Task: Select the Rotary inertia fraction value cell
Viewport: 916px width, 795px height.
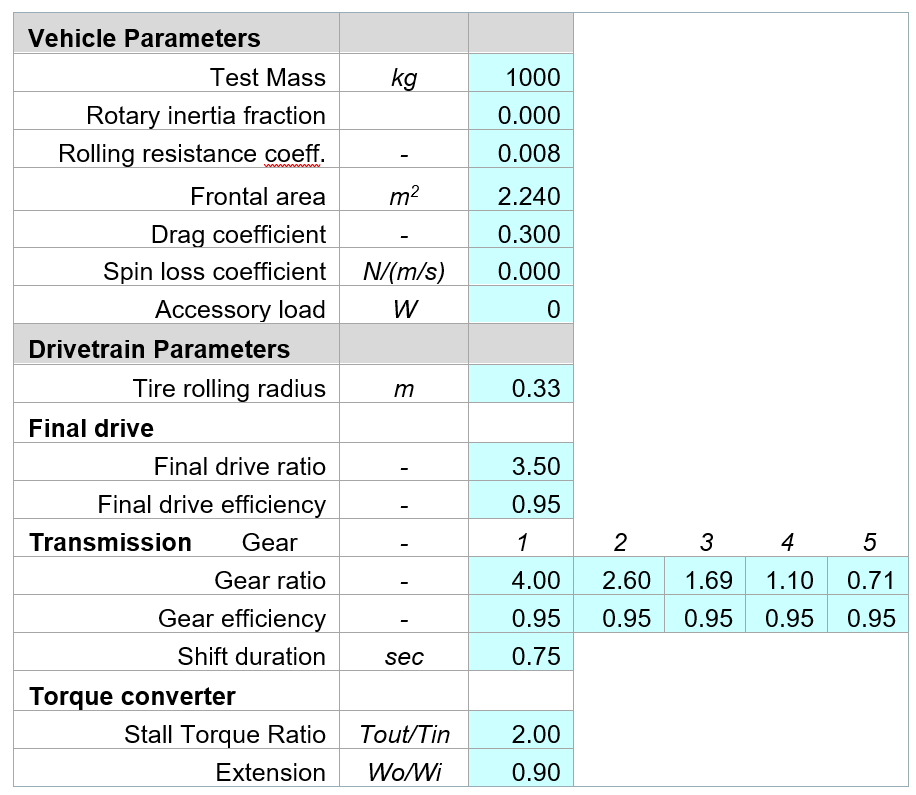Action: [521, 115]
